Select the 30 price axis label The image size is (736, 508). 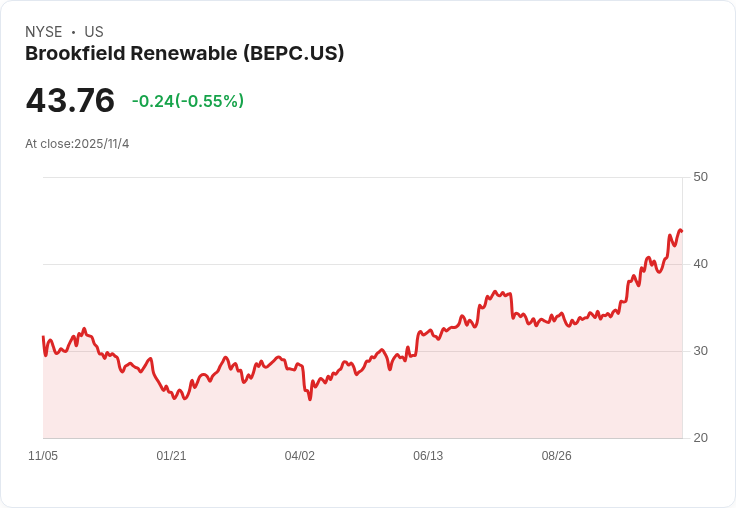[700, 351]
